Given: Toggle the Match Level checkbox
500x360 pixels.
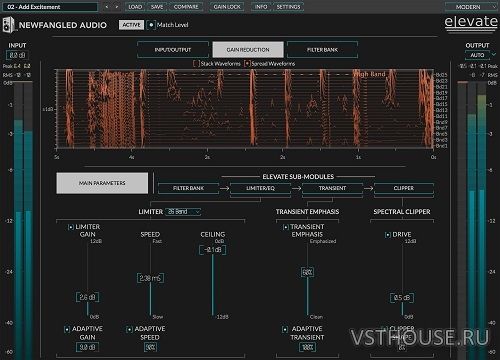Looking at the screenshot, I should point(151,25).
